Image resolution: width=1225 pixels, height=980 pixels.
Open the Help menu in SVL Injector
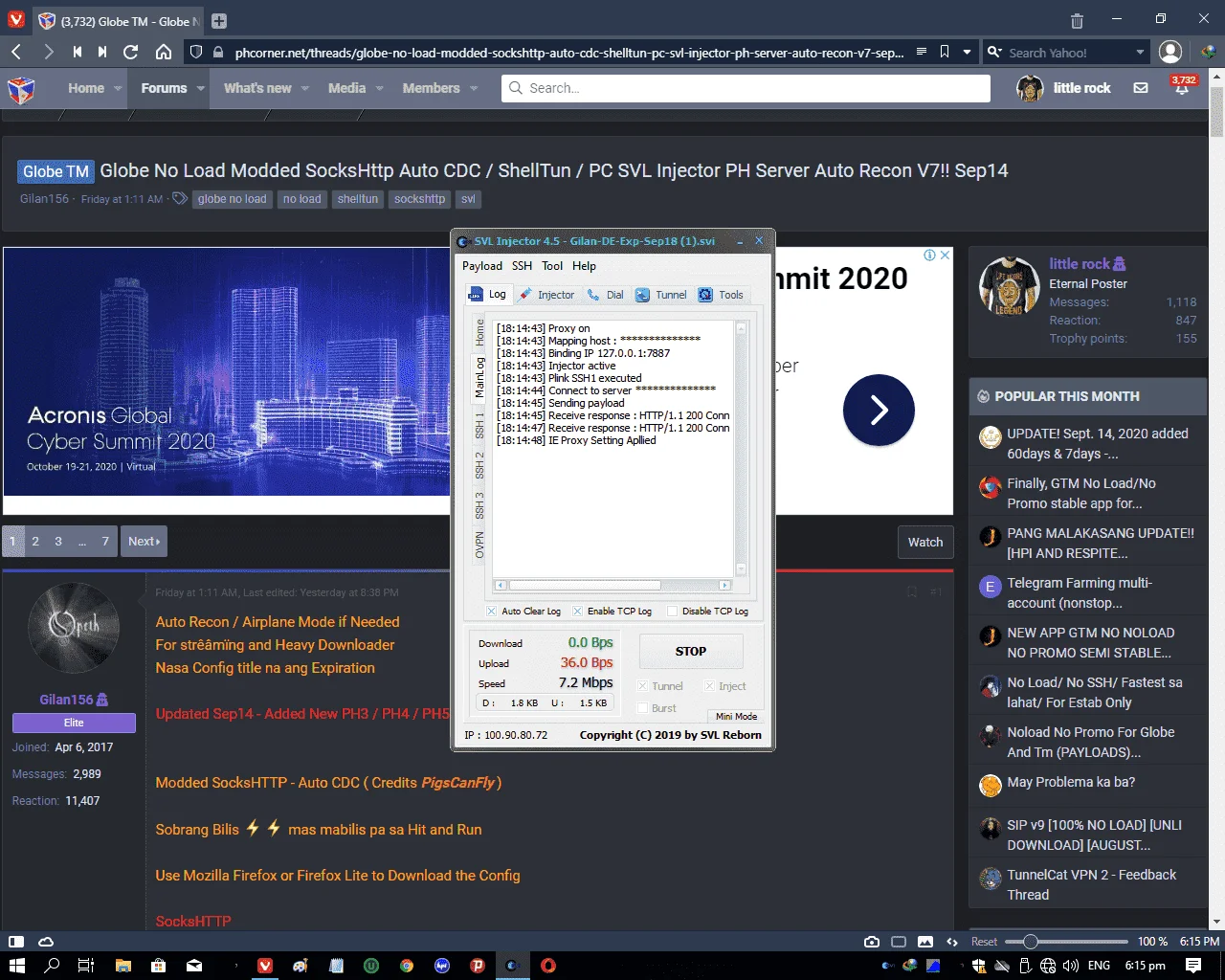pyautogui.click(x=584, y=266)
